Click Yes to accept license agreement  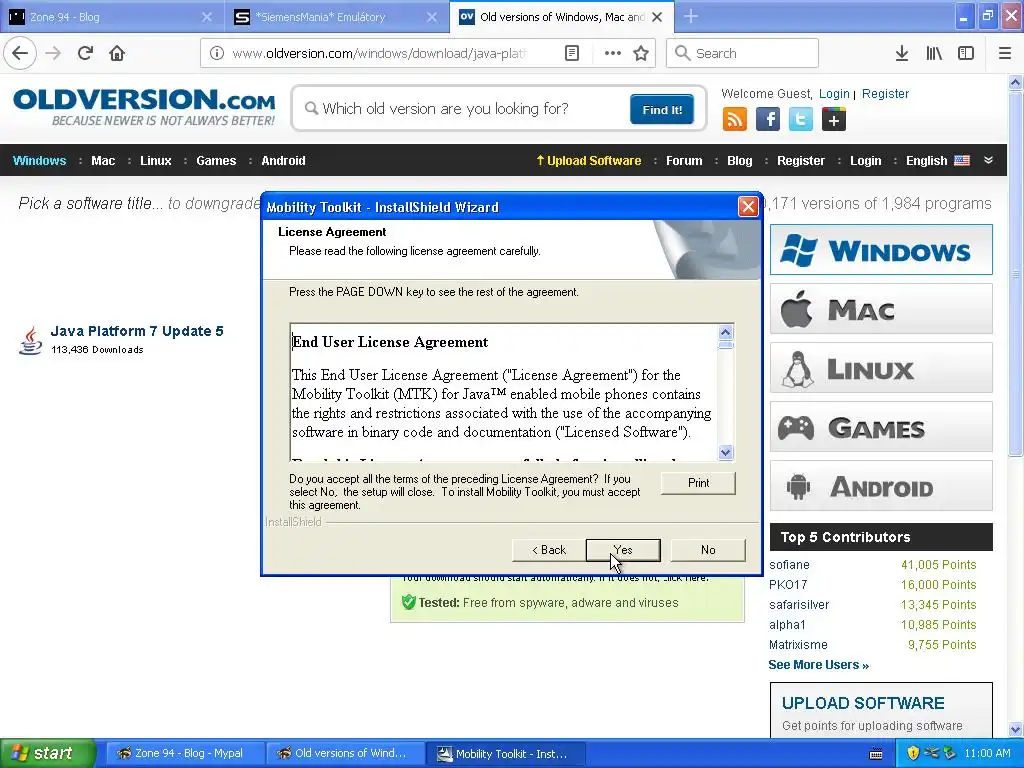623,550
